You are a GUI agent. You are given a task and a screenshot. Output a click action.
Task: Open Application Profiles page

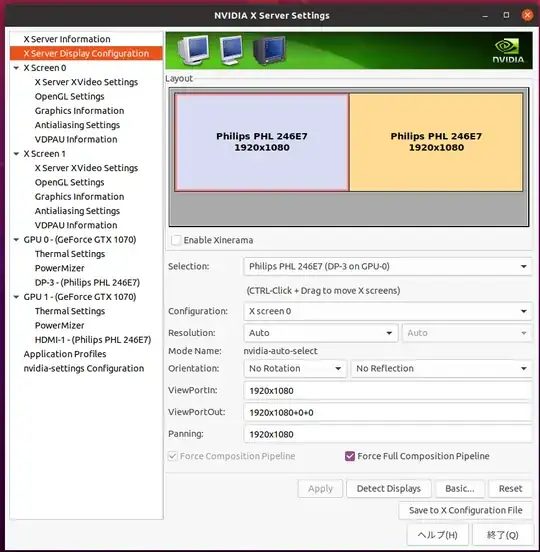click(65, 354)
